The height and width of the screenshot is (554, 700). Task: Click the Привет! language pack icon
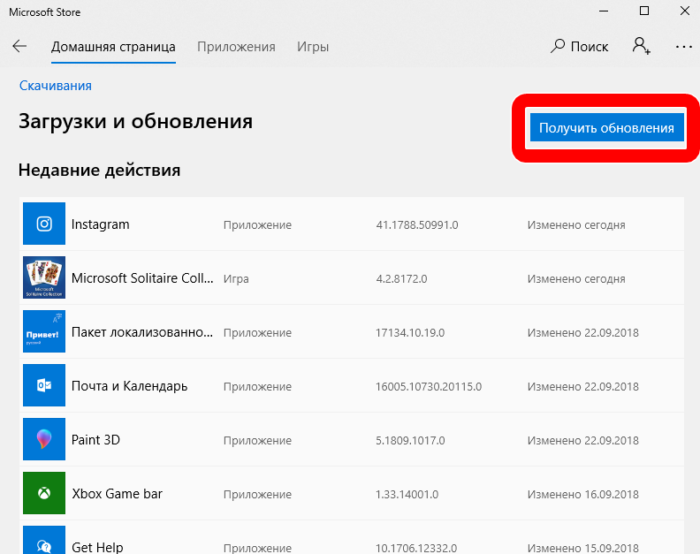(x=44, y=331)
